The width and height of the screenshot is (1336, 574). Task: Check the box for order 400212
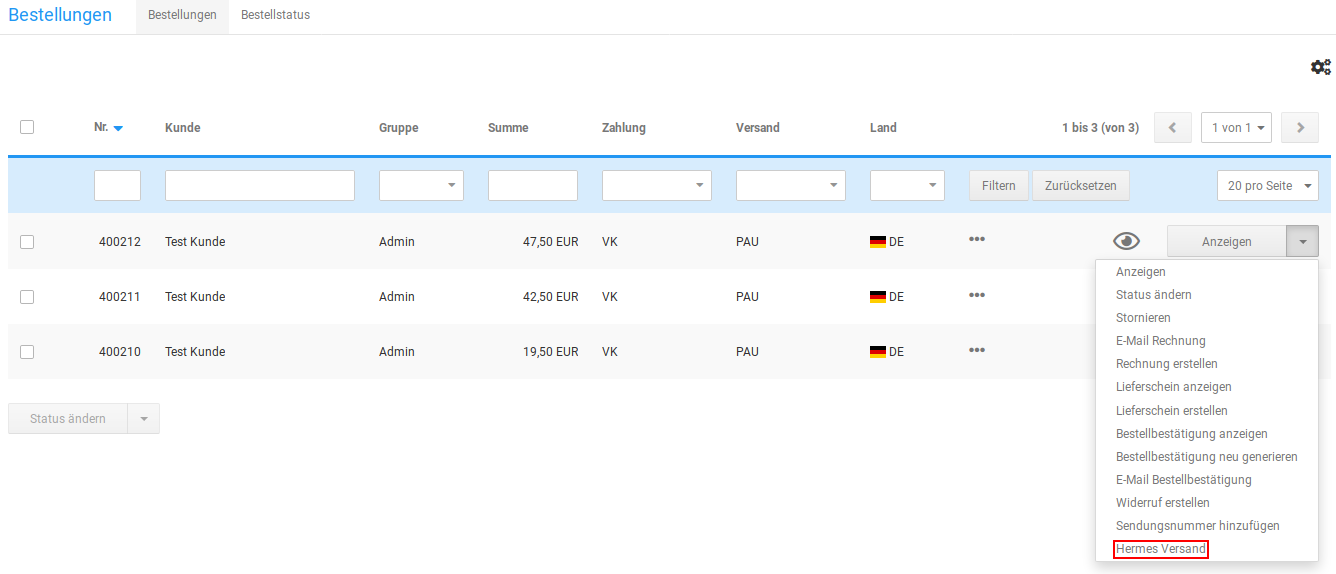27,241
